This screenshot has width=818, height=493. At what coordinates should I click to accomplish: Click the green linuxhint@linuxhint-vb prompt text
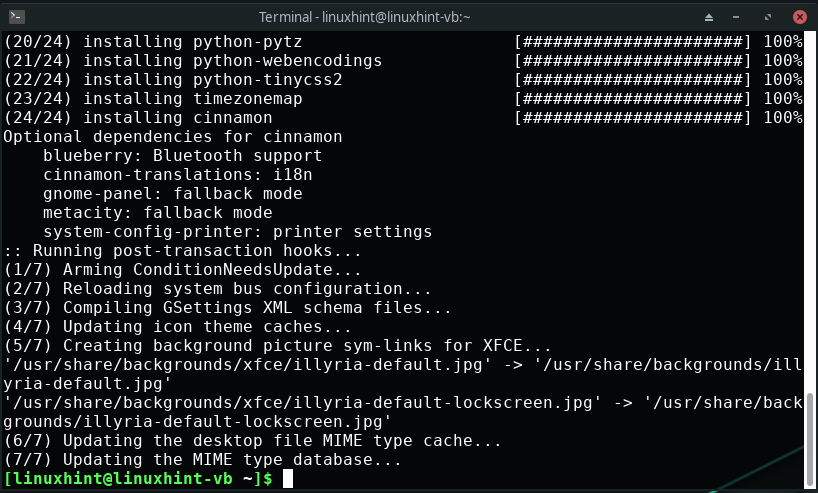[138, 478]
